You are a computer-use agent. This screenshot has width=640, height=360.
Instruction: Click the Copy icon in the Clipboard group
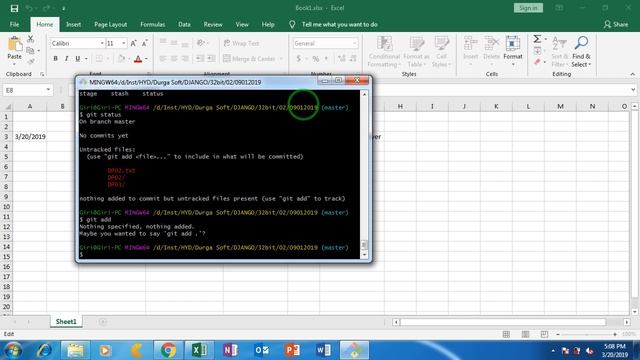pyautogui.click(x=31, y=51)
